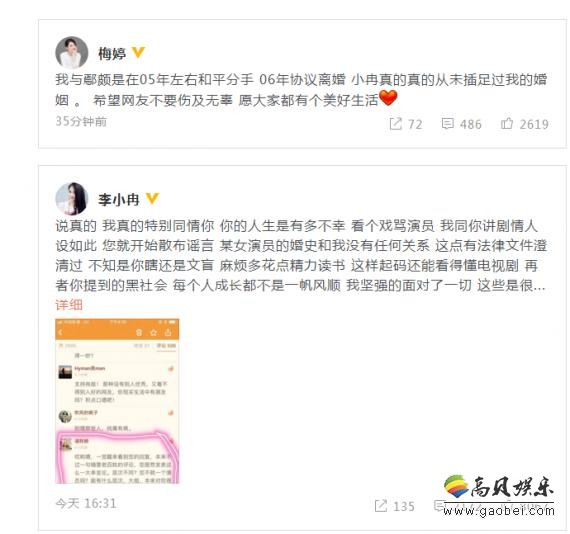Click the 李小冉 username
The image size is (570, 534).
pyautogui.click(x=119, y=200)
